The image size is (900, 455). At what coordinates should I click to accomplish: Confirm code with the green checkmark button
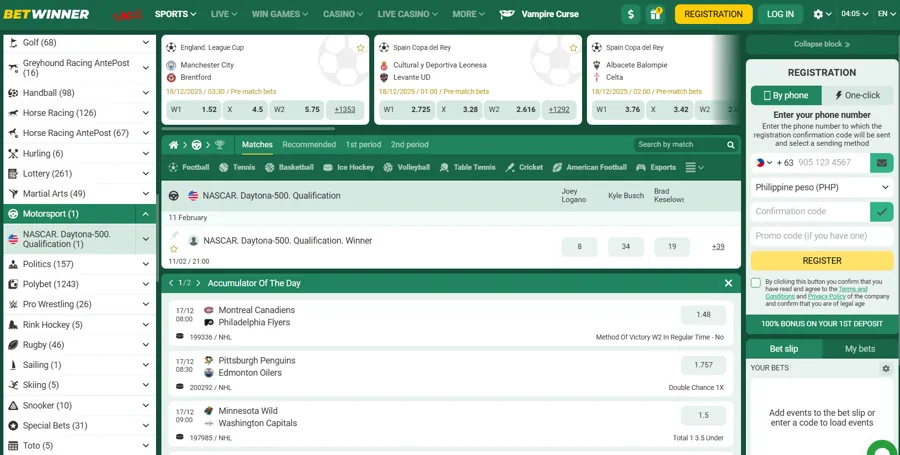coord(881,211)
